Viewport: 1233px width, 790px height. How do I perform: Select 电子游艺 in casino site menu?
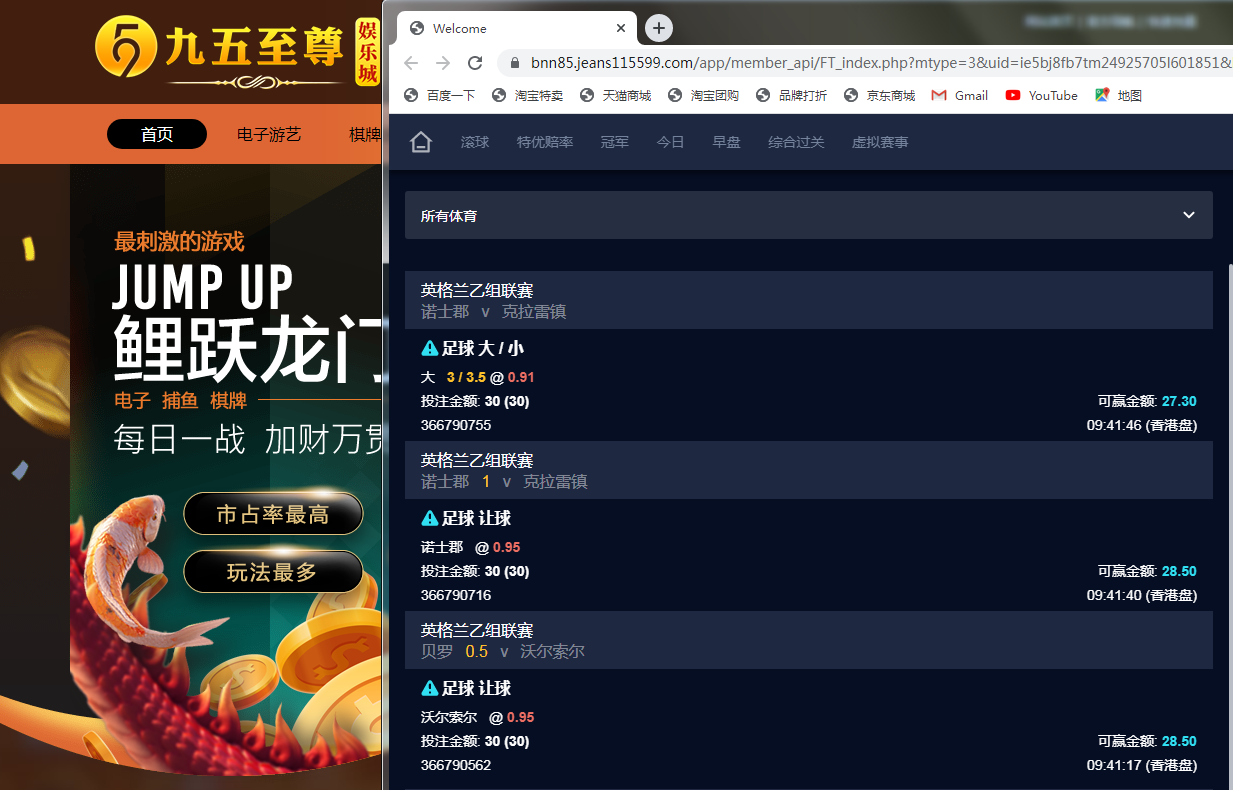point(269,134)
